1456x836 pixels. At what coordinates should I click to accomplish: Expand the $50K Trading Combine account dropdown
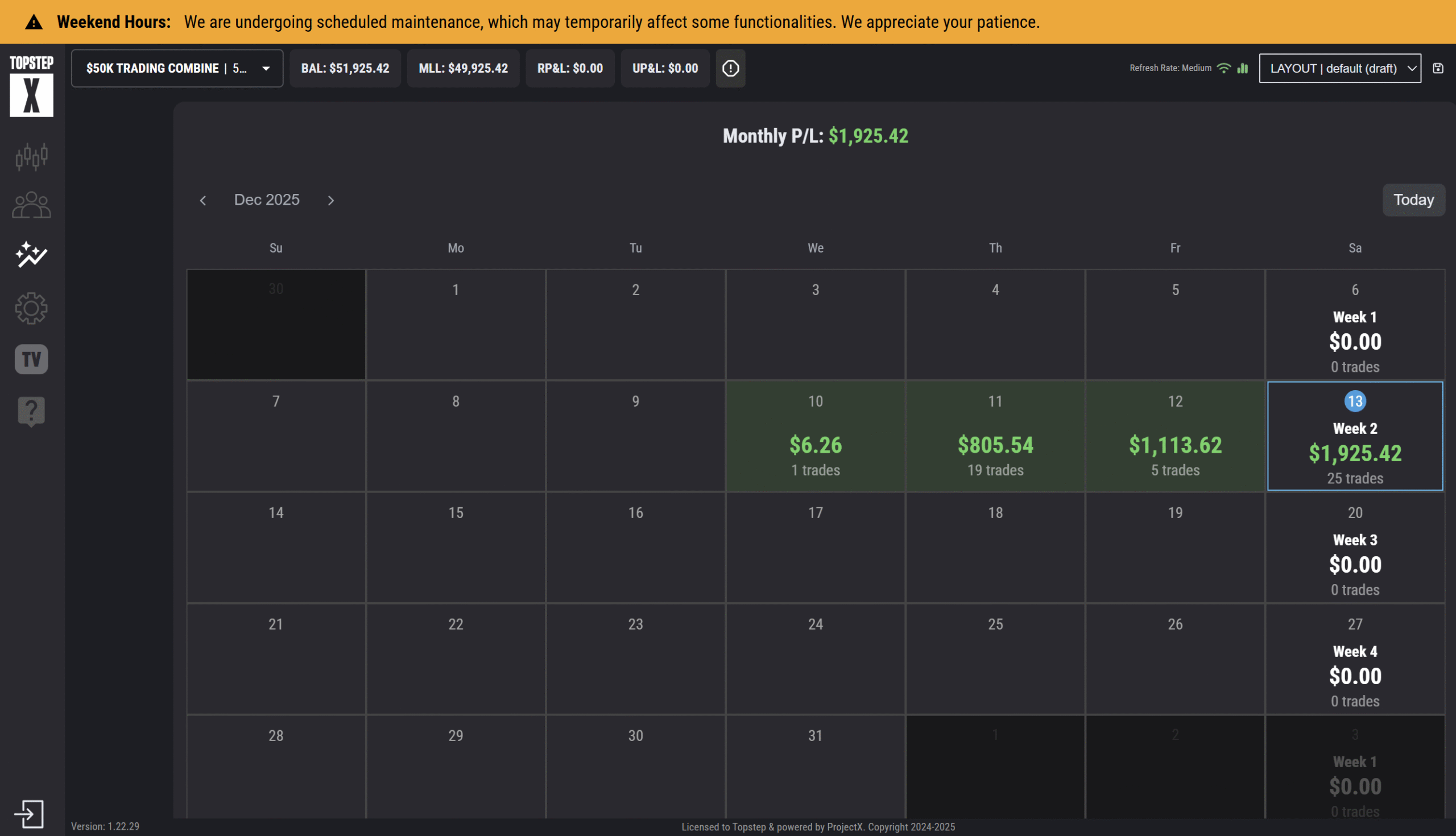(177, 68)
